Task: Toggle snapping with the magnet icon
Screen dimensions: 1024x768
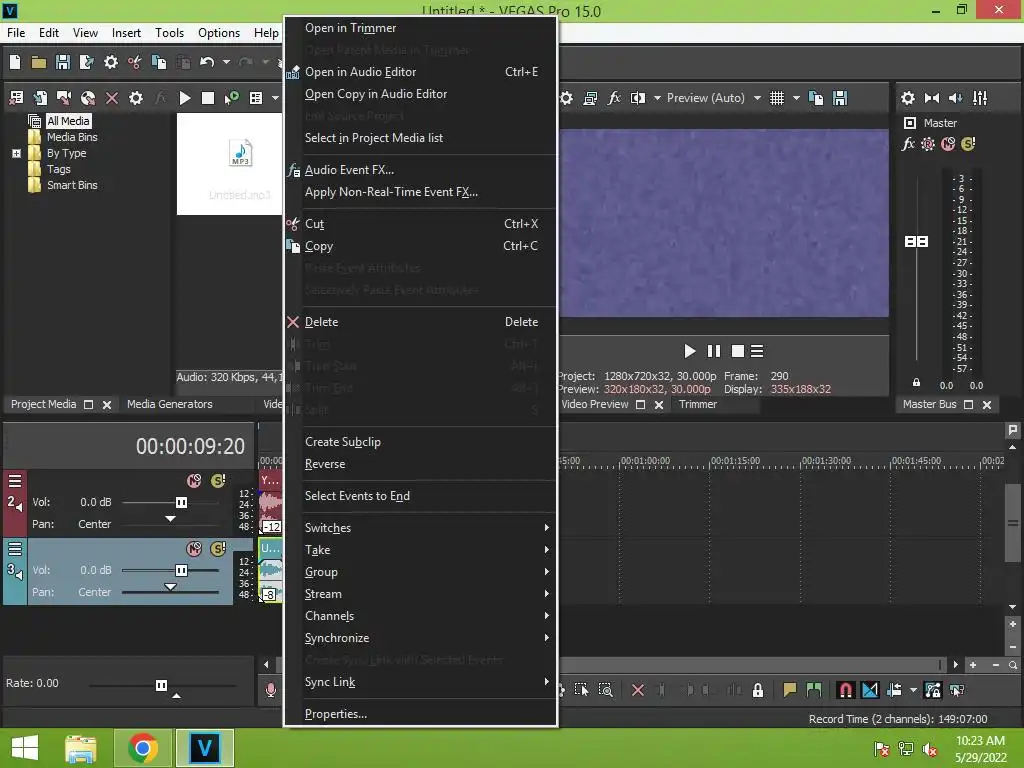Action: [845, 690]
